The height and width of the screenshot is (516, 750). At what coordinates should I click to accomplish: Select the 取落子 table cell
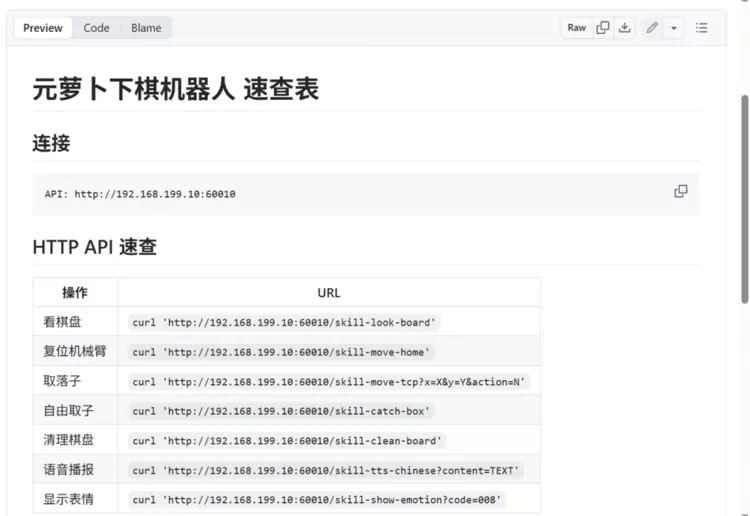pos(75,381)
